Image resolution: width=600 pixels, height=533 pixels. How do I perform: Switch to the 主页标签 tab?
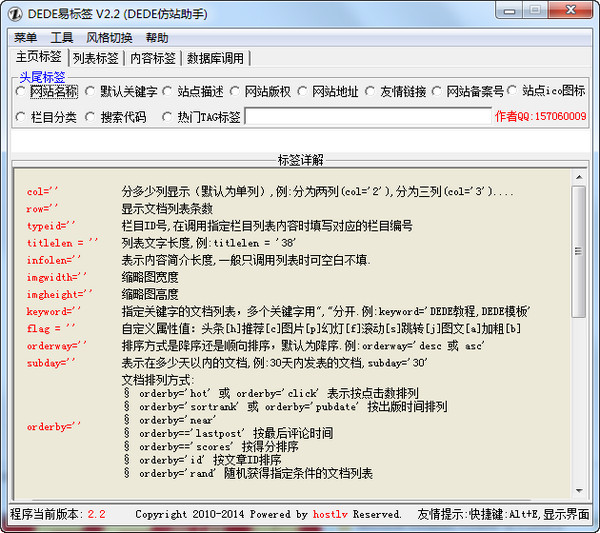(39, 57)
